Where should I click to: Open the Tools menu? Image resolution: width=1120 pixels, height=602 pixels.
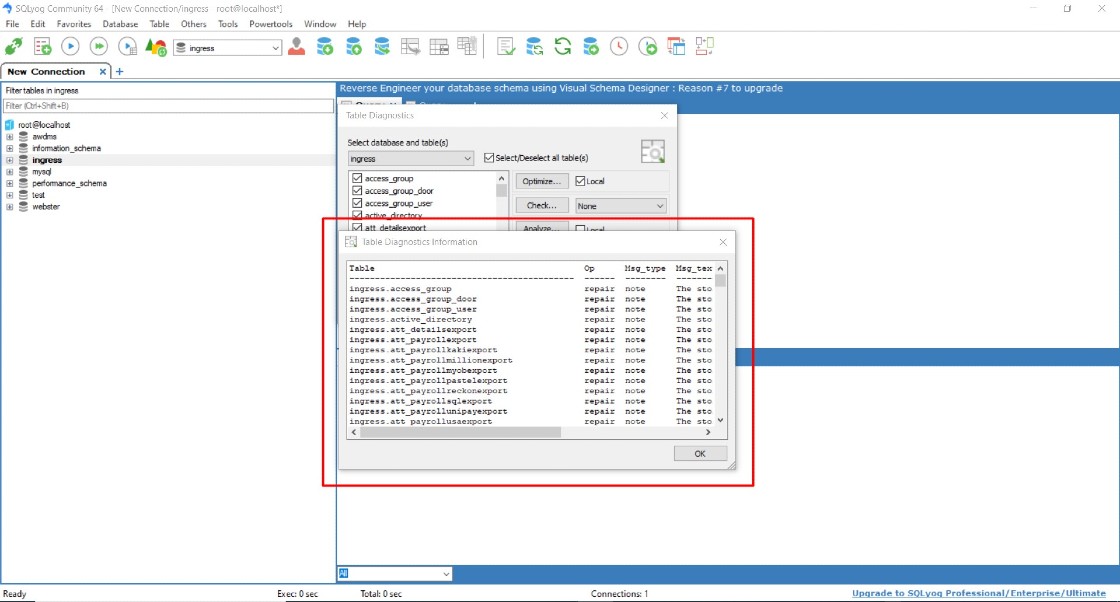[x=228, y=24]
